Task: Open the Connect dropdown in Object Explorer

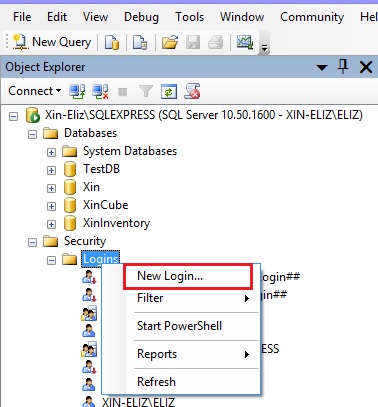Action: click(x=35, y=91)
